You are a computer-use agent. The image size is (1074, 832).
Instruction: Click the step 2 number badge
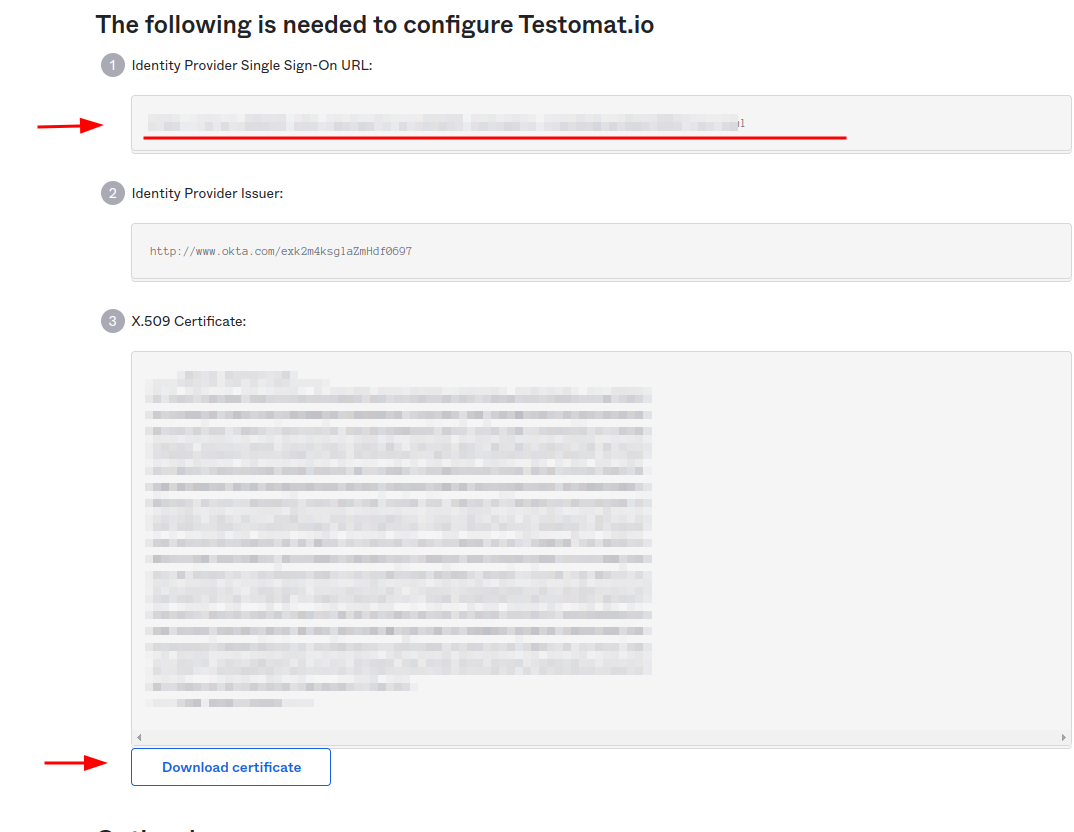[x=112, y=193]
